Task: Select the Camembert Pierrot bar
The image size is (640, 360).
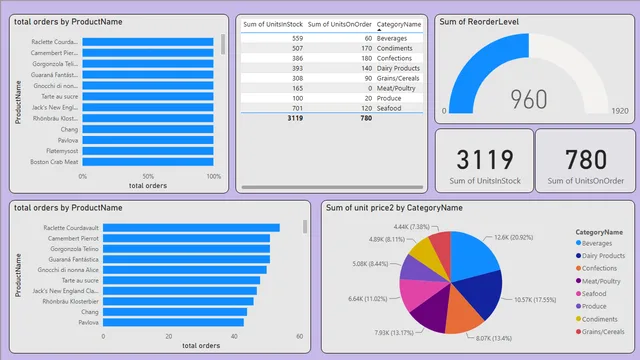Action: point(187,238)
